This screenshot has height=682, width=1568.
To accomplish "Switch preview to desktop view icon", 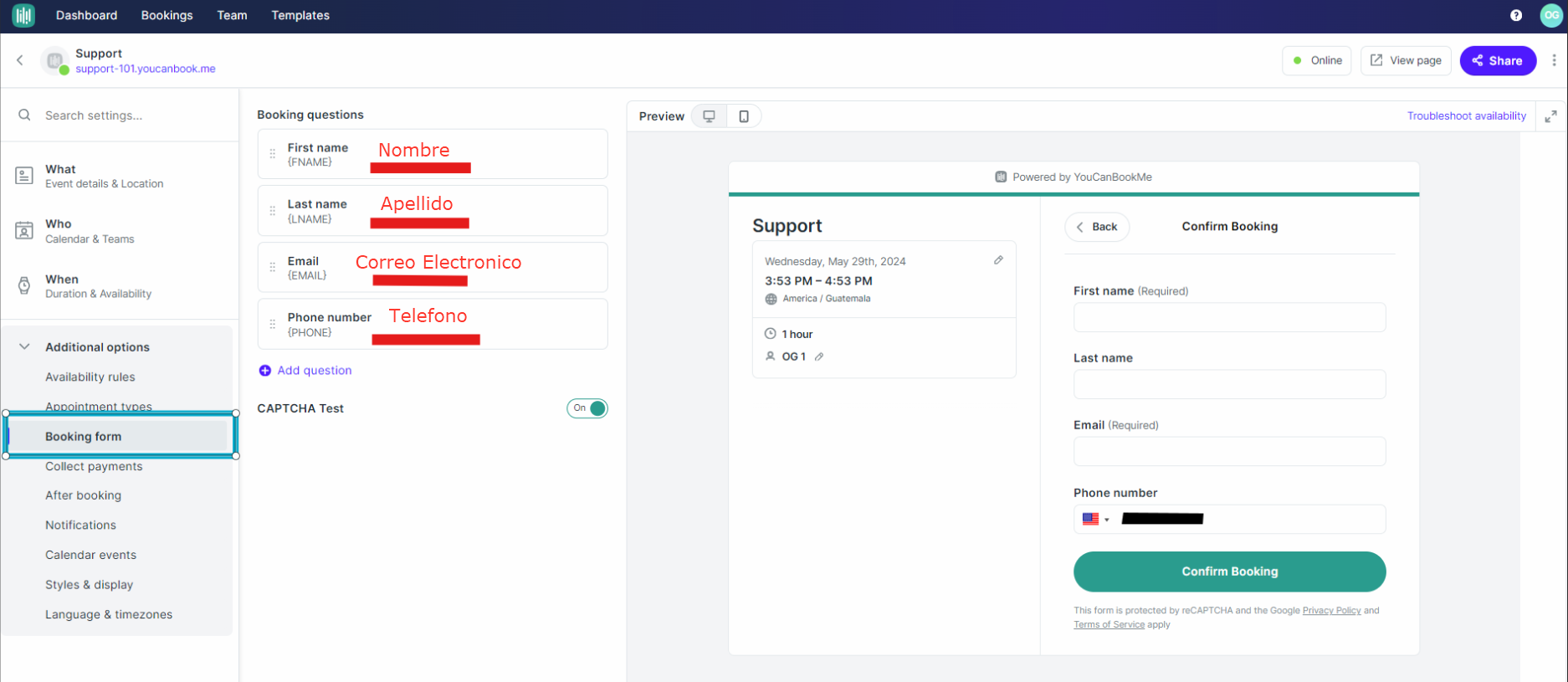I will (709, 116).
